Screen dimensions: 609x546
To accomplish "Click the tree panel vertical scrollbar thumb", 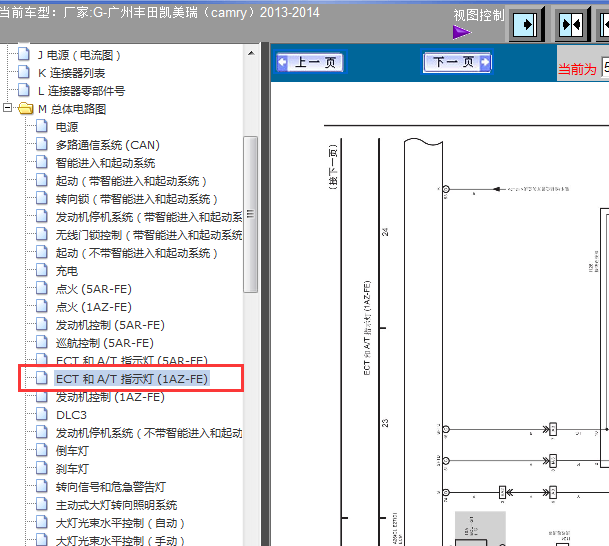I will coord(251,214).
